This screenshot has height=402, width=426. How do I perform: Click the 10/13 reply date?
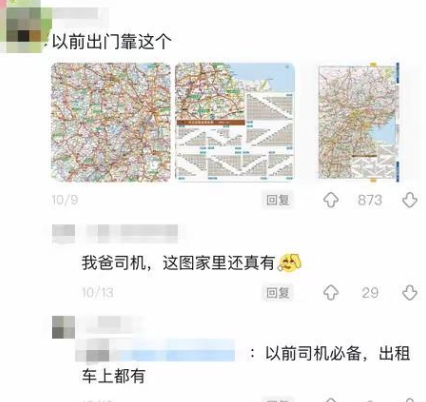(98, 293)
